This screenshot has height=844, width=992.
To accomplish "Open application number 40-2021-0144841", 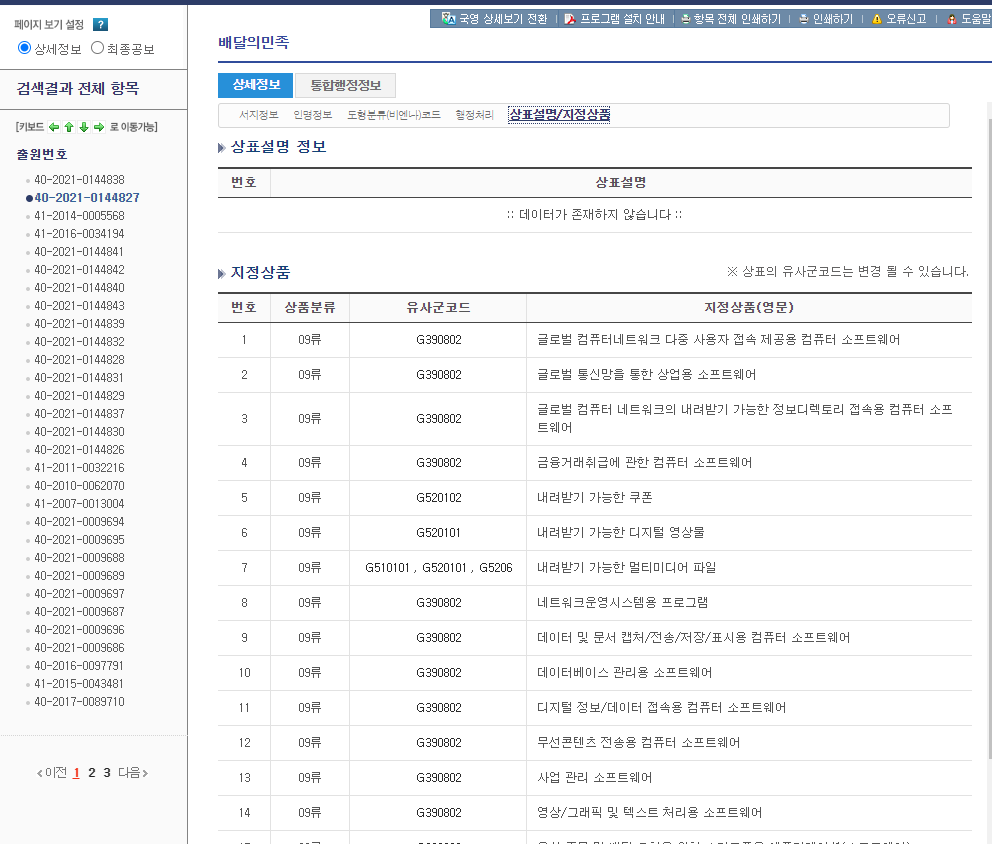I will coord(79,252).
